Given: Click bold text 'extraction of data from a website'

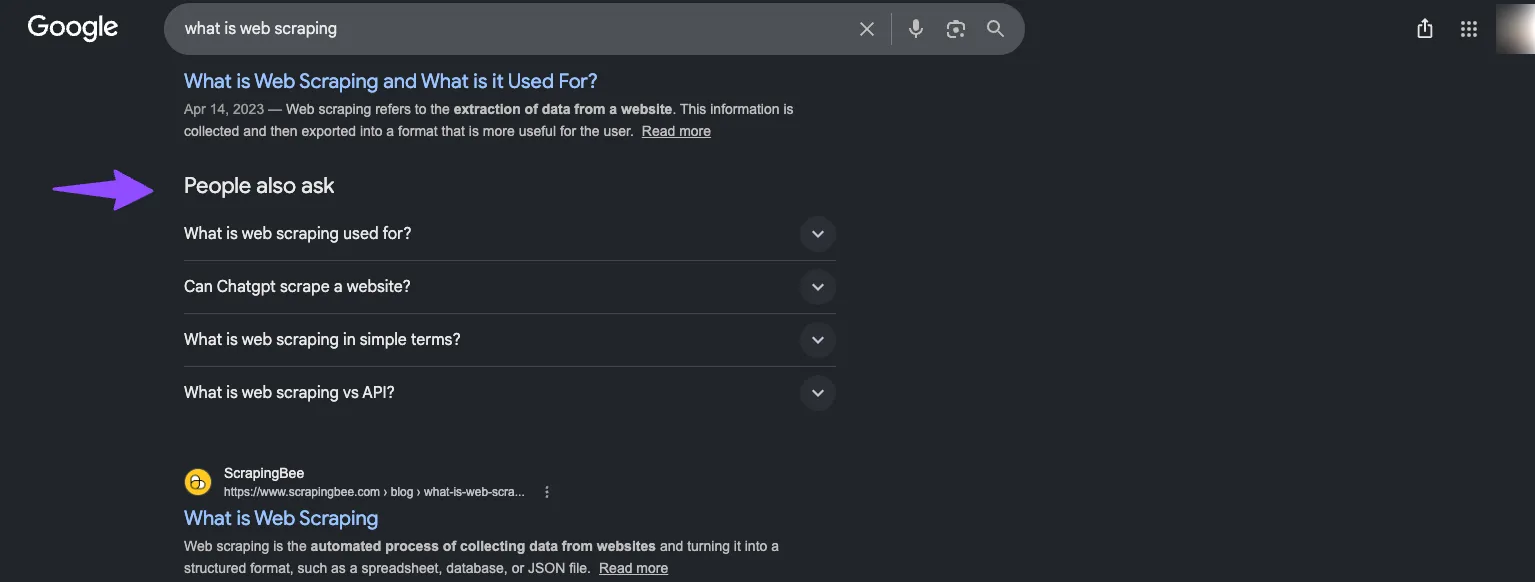Looking at the screenshot, I should point(563,109).
